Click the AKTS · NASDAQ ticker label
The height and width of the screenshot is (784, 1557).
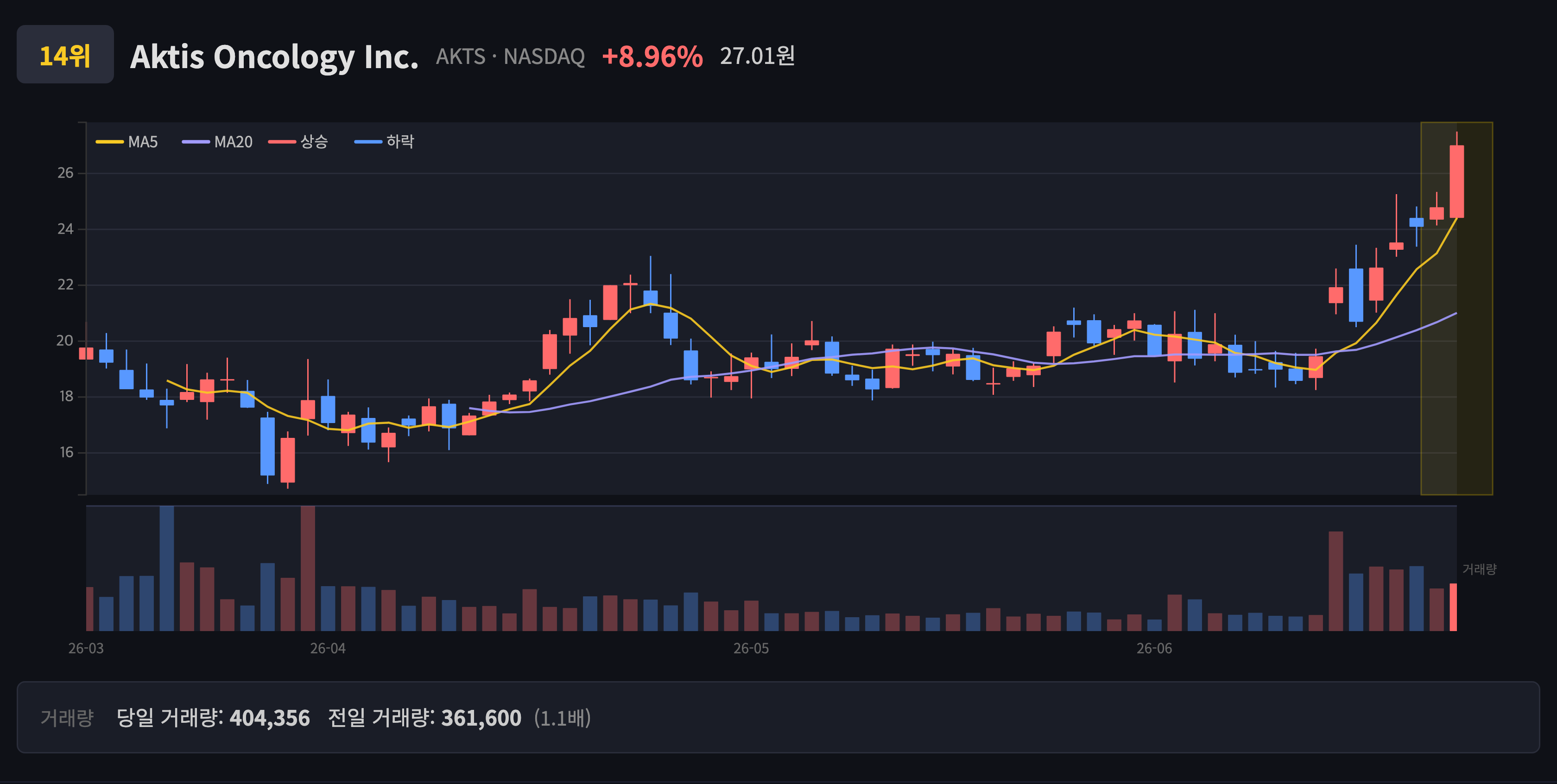click(510, 57)
